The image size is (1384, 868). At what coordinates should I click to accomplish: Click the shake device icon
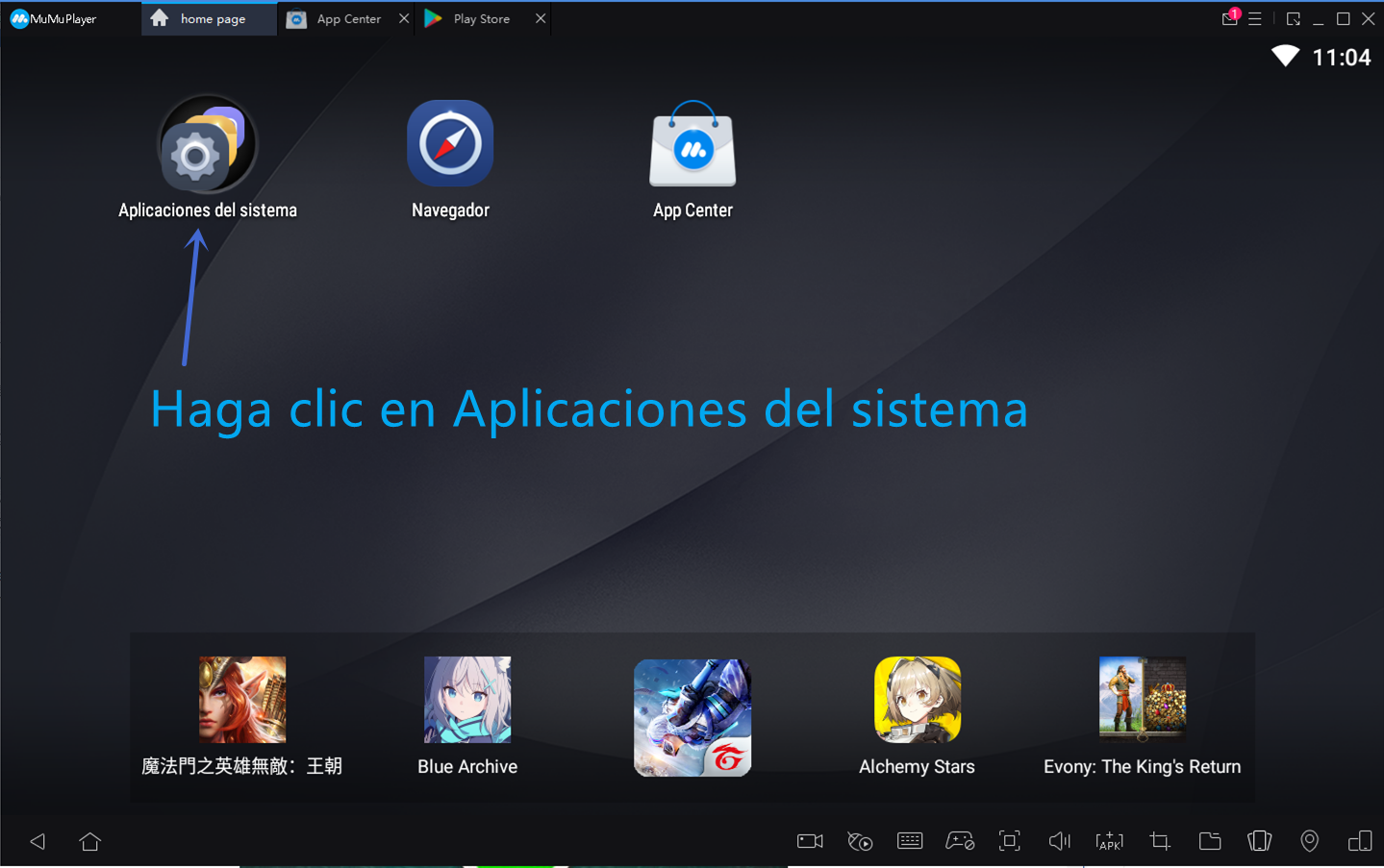coord(1259,841)
